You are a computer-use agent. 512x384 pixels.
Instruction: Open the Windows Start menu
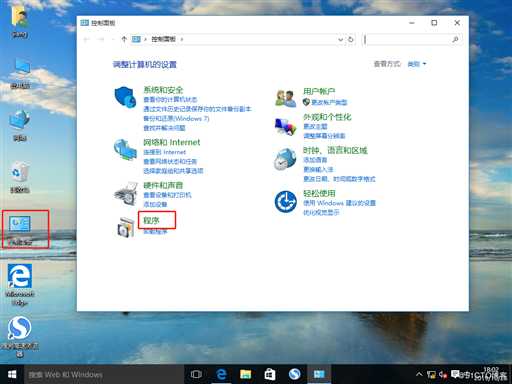(12, 374)
